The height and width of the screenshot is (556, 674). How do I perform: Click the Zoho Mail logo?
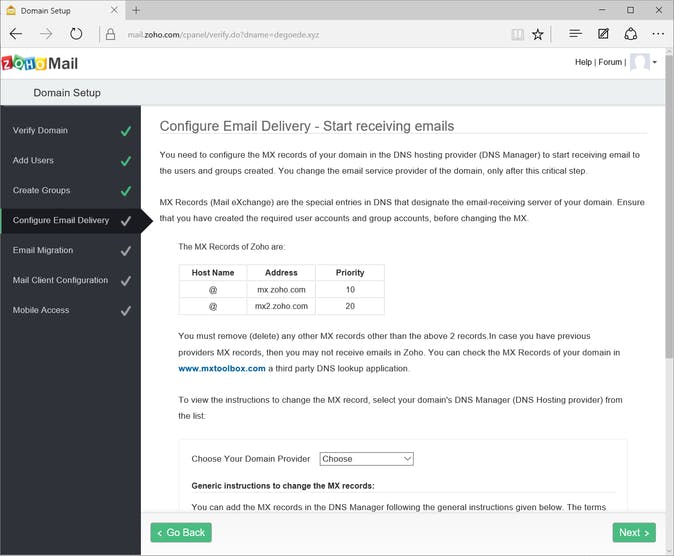point(40,63)
